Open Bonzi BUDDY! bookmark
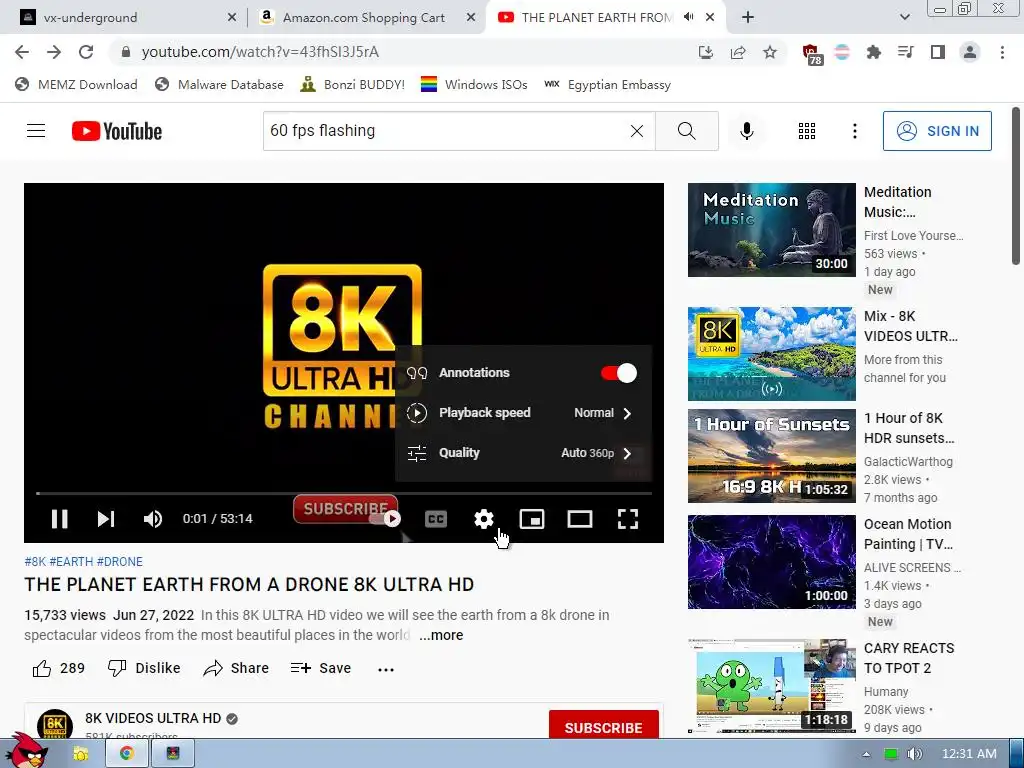Viewport: 1024px width, 768px height. point(353,84)
